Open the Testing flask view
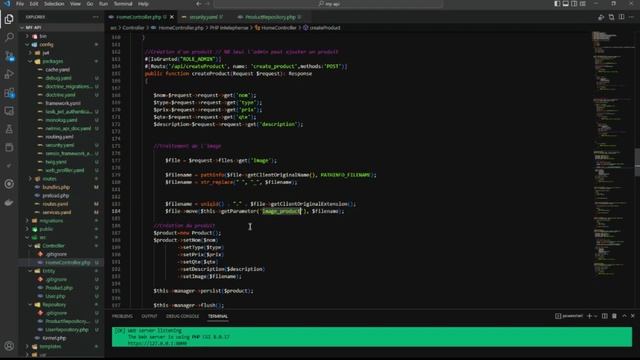The height and width of the screenshot is (360, 640). coord(9,129)
